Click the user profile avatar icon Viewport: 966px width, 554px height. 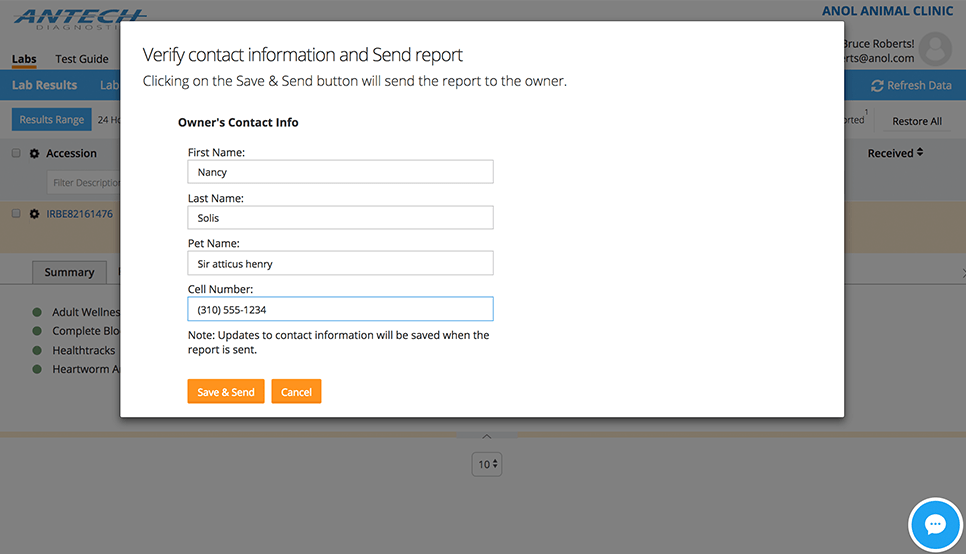[x=935, y=49]
